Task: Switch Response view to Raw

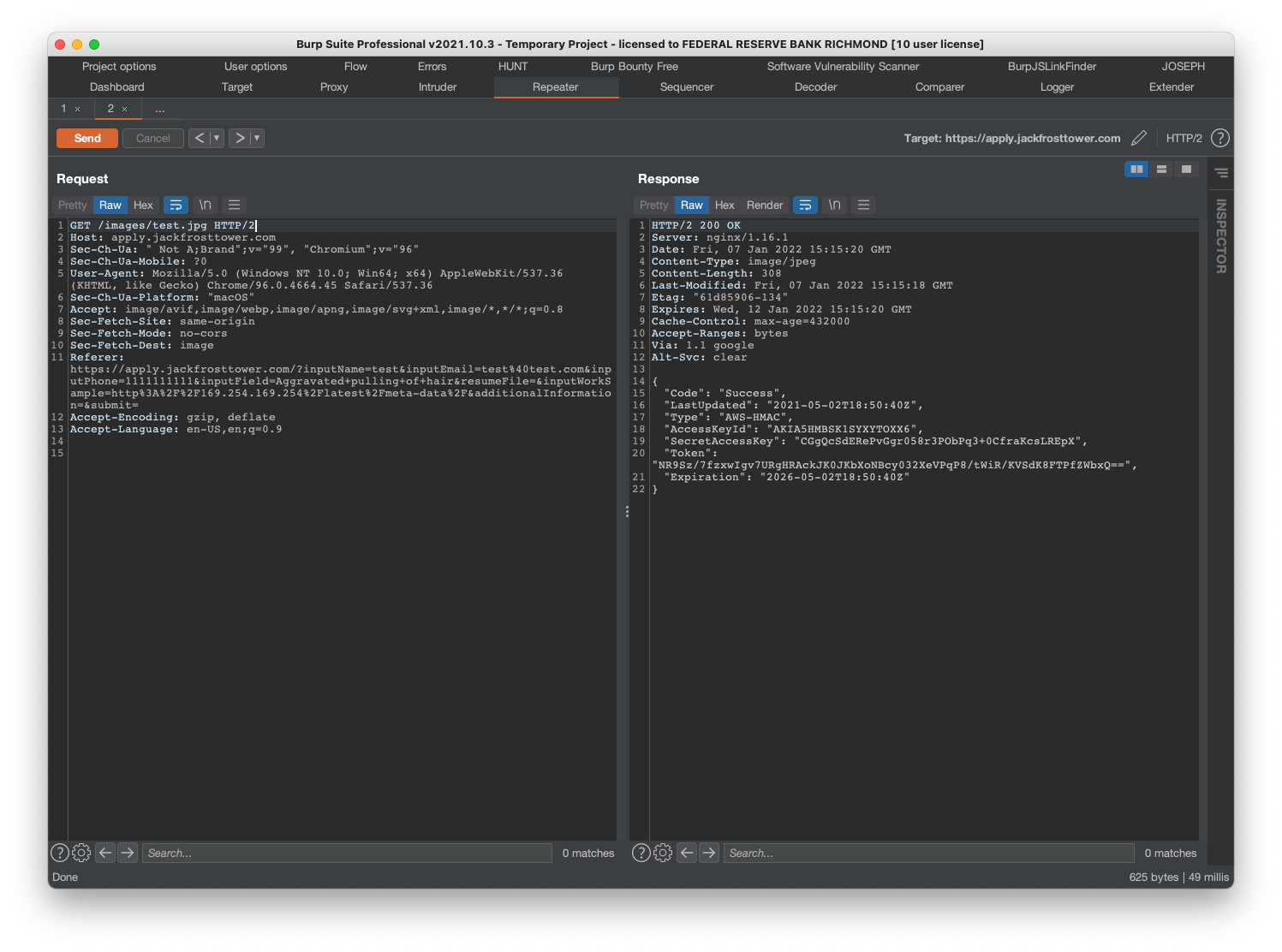Action: (692, 205)
